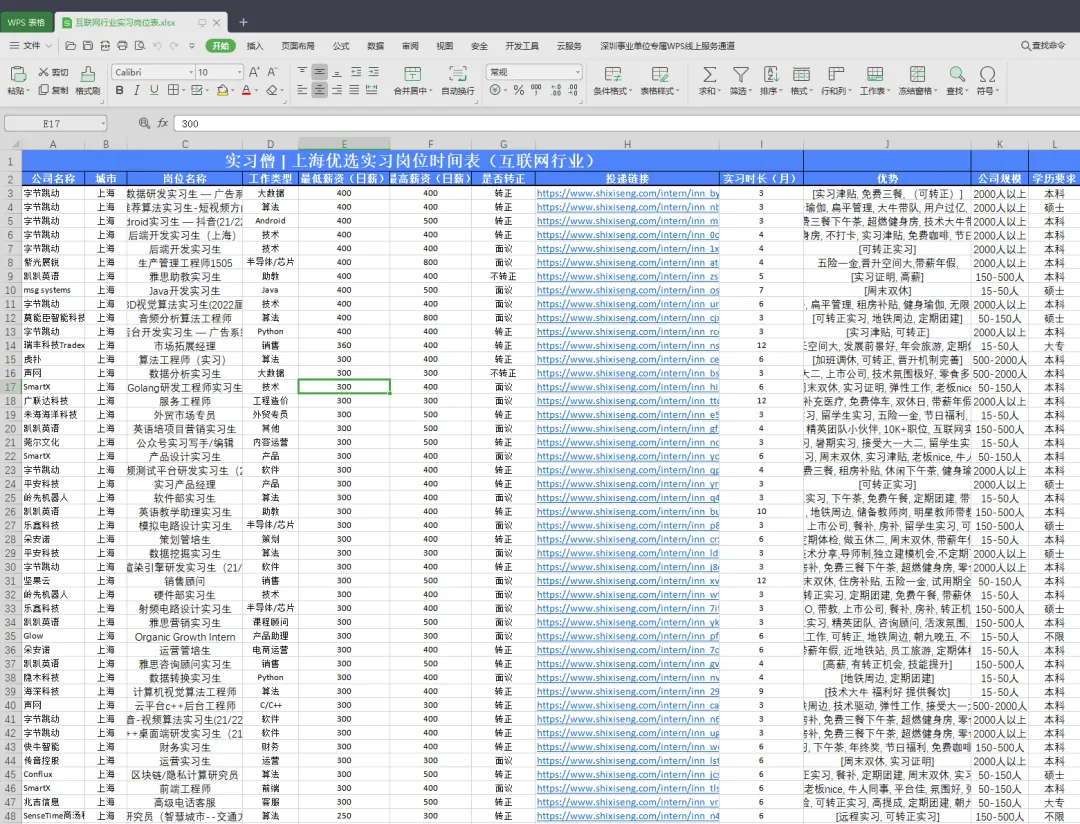The height and width of the screenshot is (824, 1080).
Task: Click the insert function fx icon
Action: (x=163, y=123)
